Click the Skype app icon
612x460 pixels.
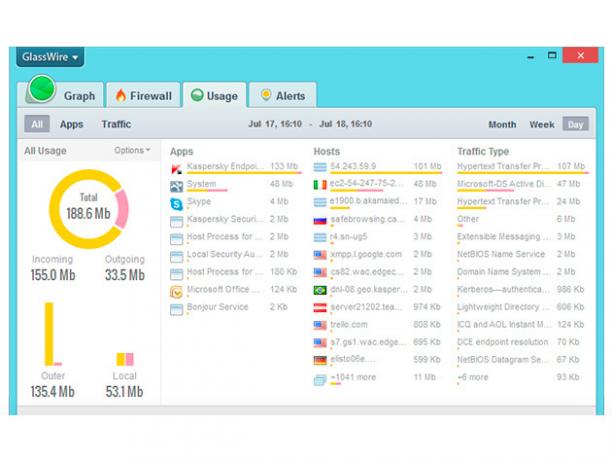pos(176,204)
